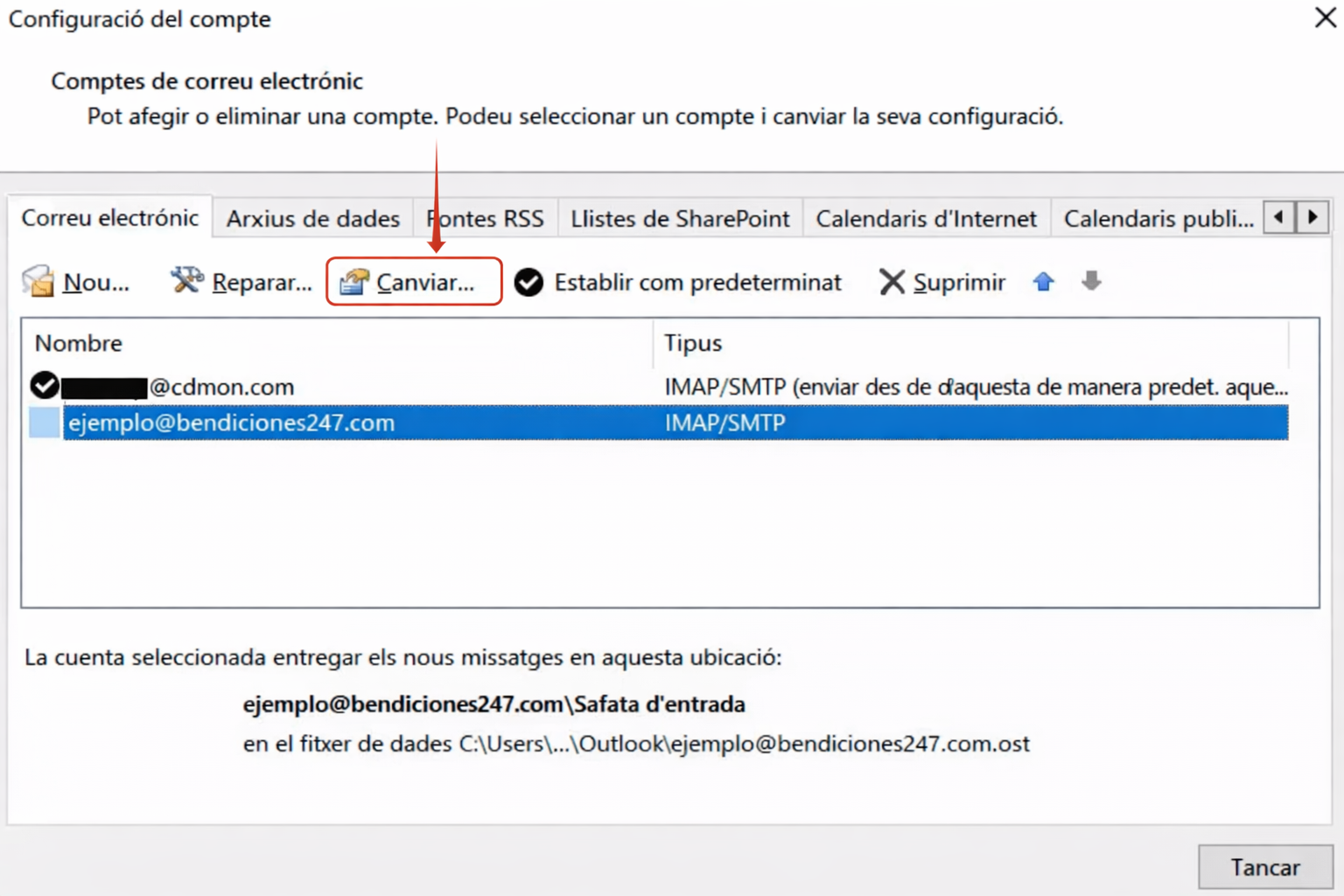Select the @cdmon.com account row
This screenshot has height=896, width=1344.
350,387
